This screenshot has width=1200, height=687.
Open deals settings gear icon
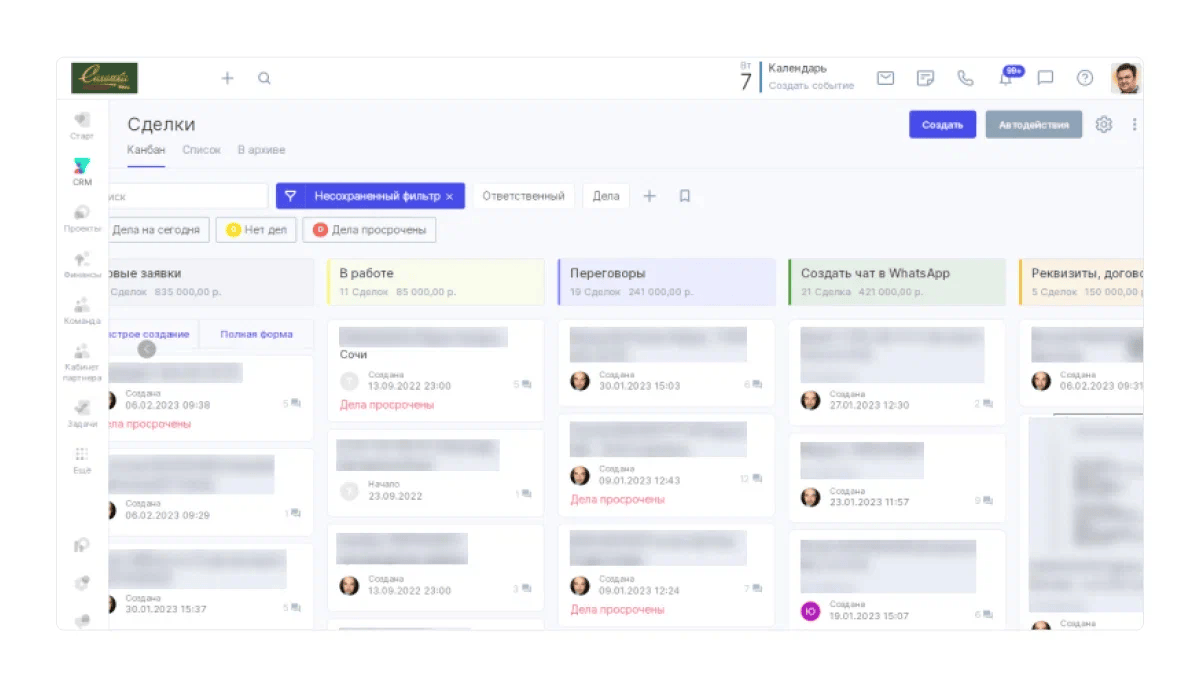(x=1104, y=125)
